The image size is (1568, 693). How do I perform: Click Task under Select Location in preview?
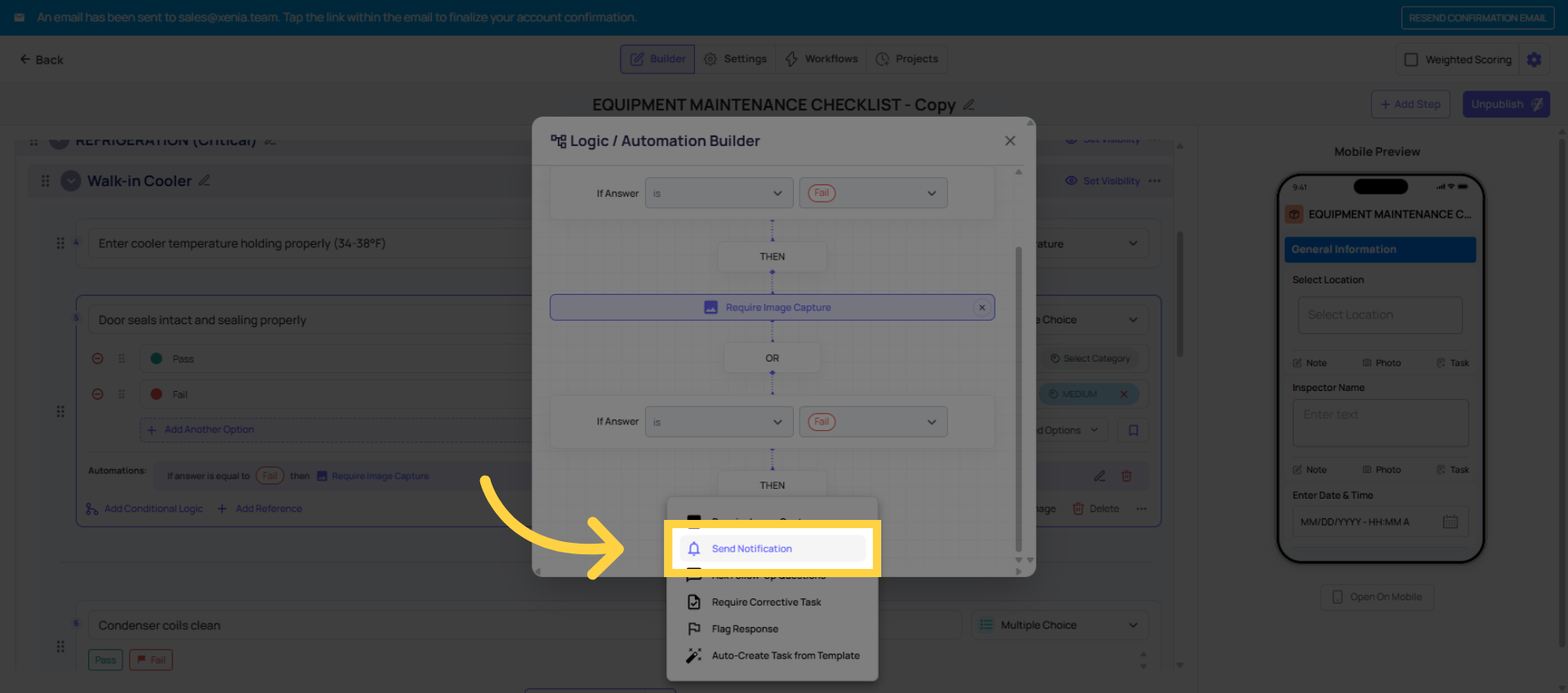[1453, 363]
